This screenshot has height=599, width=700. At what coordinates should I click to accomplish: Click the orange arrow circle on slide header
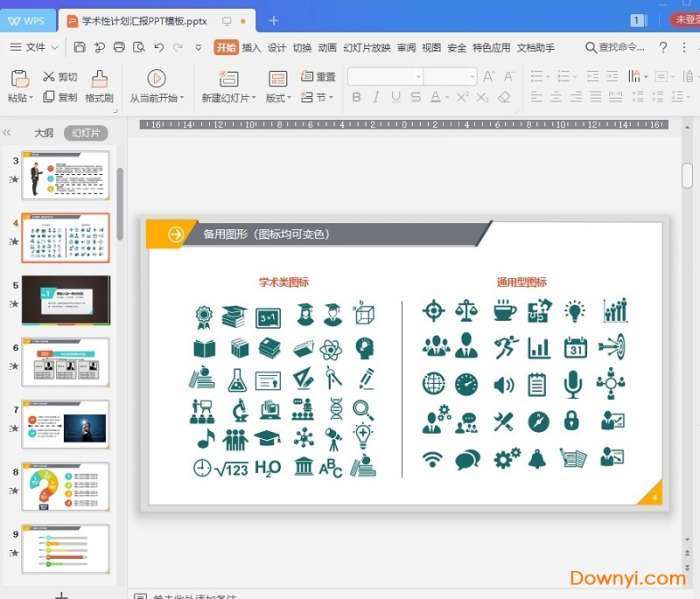click(175, 234)
